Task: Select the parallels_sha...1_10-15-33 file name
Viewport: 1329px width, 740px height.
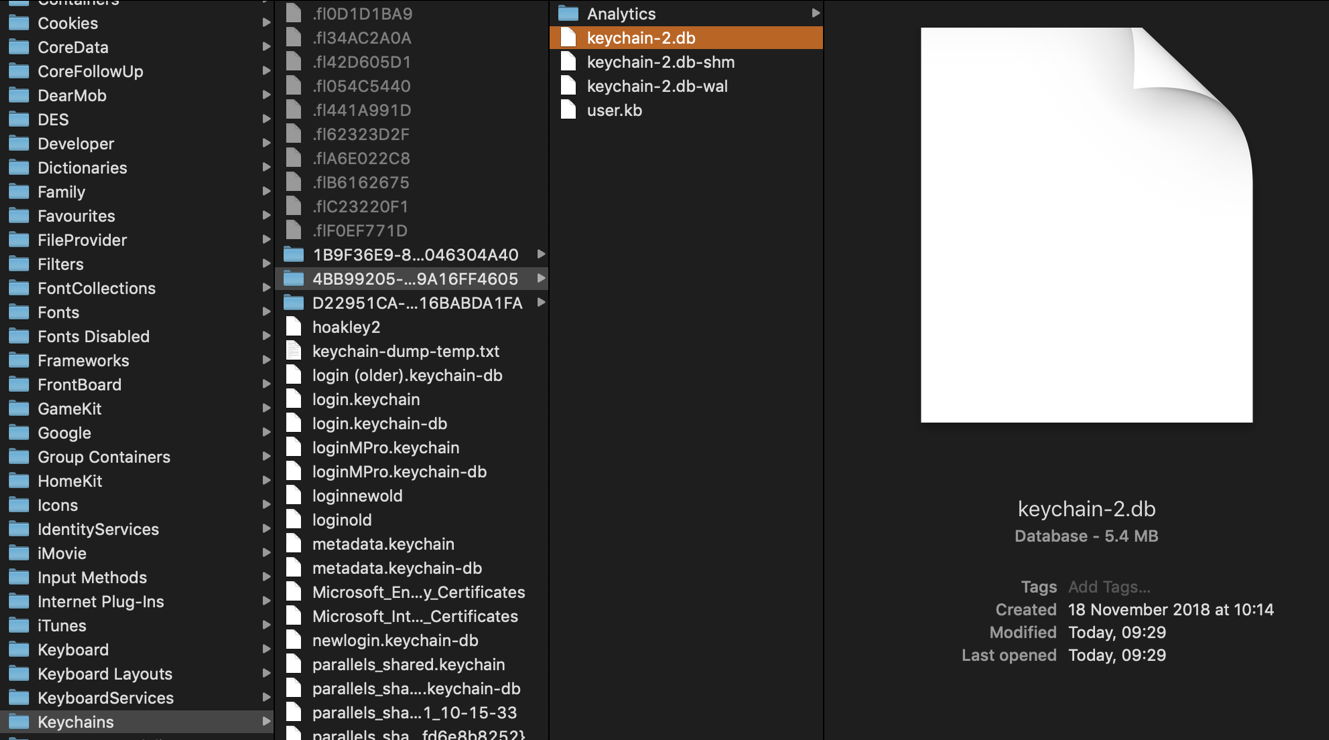Action: pyautogui.click(x=414, y=713)
